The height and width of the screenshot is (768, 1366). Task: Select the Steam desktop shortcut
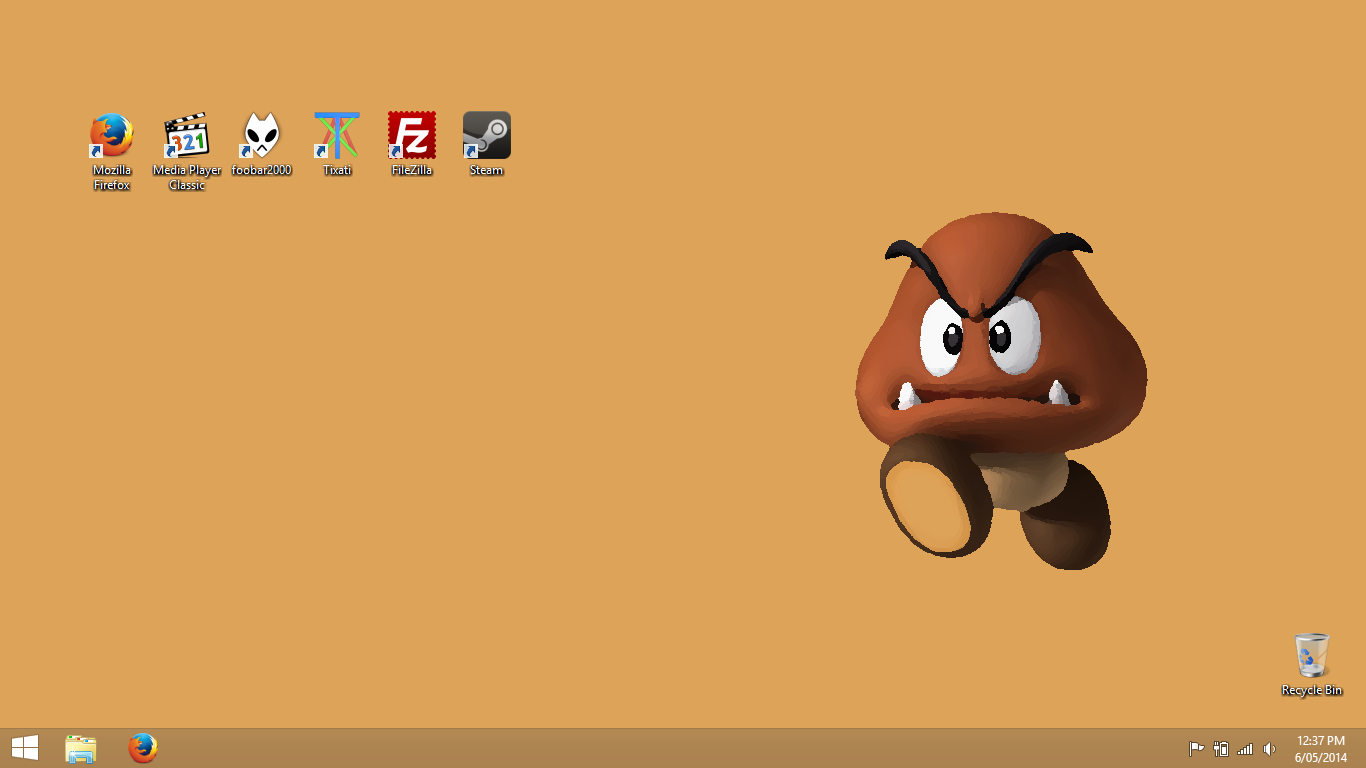click(x=487, y=136)
